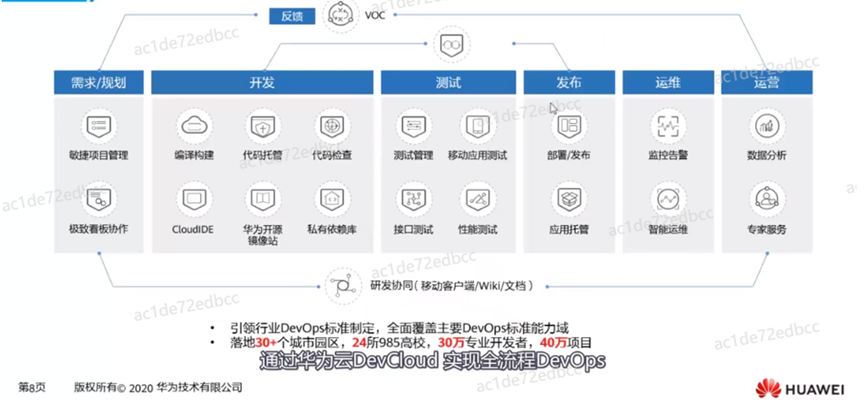Click the VOC circular icon

(x=343, y=15)
